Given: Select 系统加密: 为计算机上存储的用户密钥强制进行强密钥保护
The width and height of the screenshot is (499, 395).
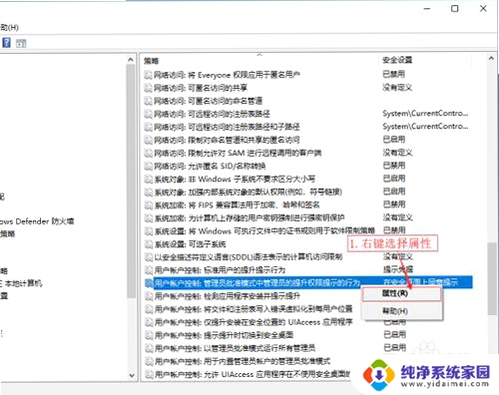Looking at the screenshot, I should (249, 218).
